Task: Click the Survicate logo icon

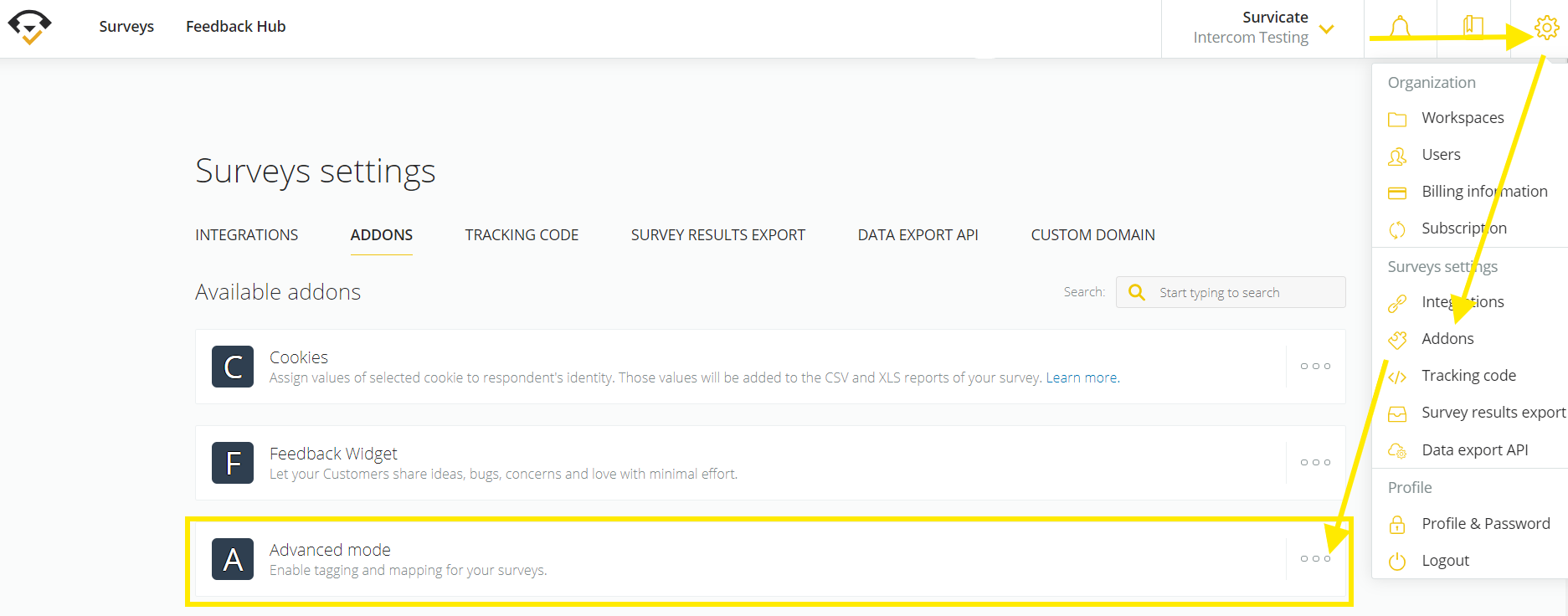Action: tap(29, 27)
